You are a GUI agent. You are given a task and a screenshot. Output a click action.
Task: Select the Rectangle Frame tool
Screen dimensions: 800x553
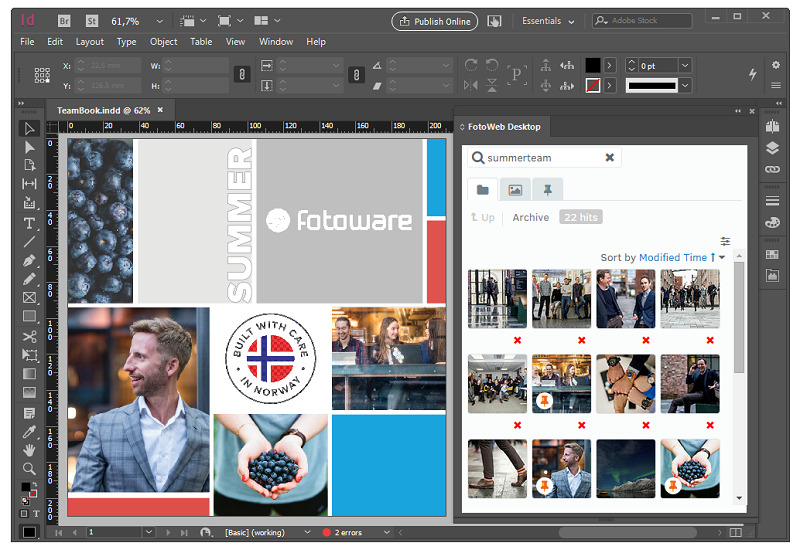(30, 298)
